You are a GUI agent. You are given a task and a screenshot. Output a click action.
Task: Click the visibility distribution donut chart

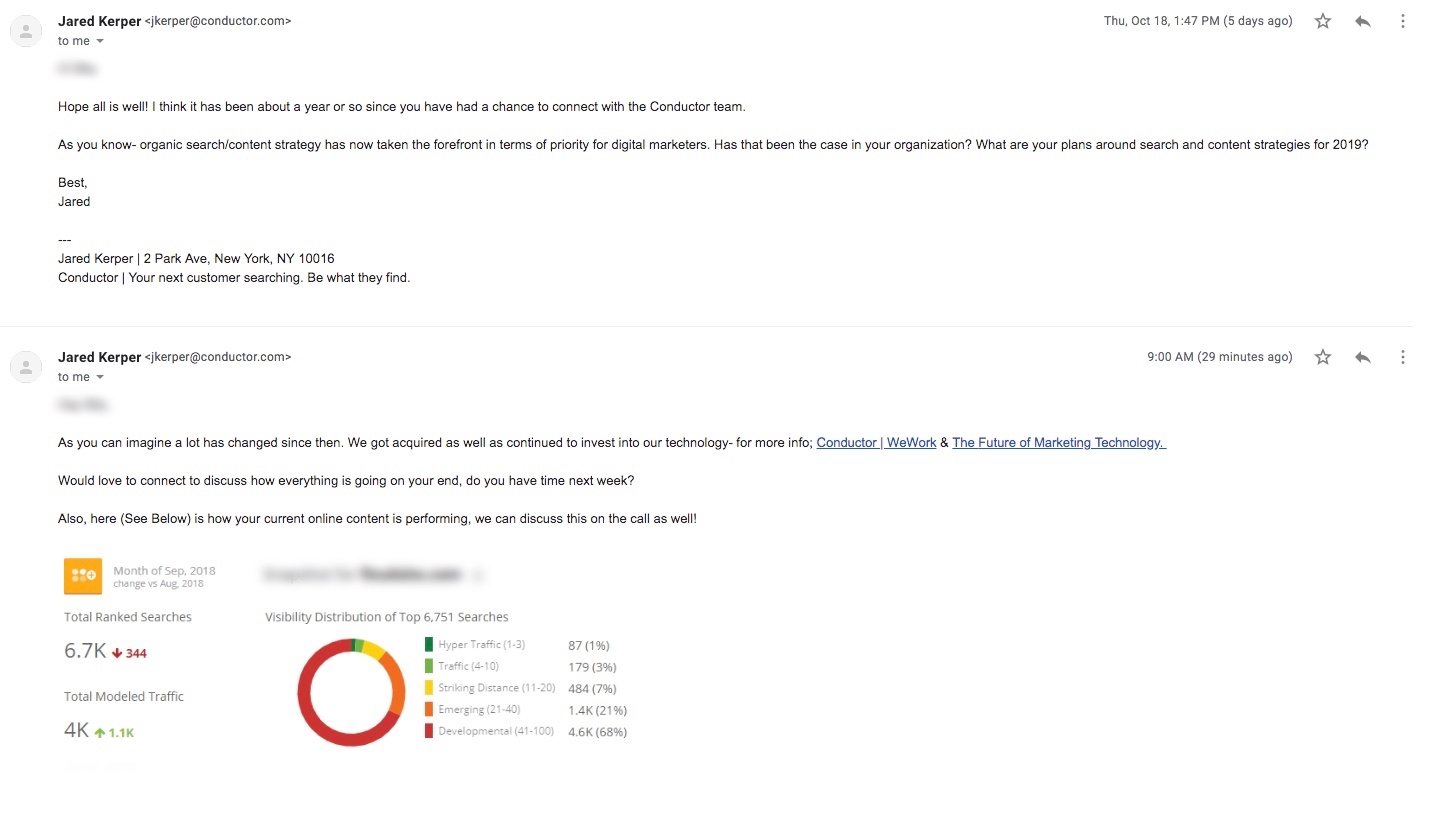[x=351, y=692]
